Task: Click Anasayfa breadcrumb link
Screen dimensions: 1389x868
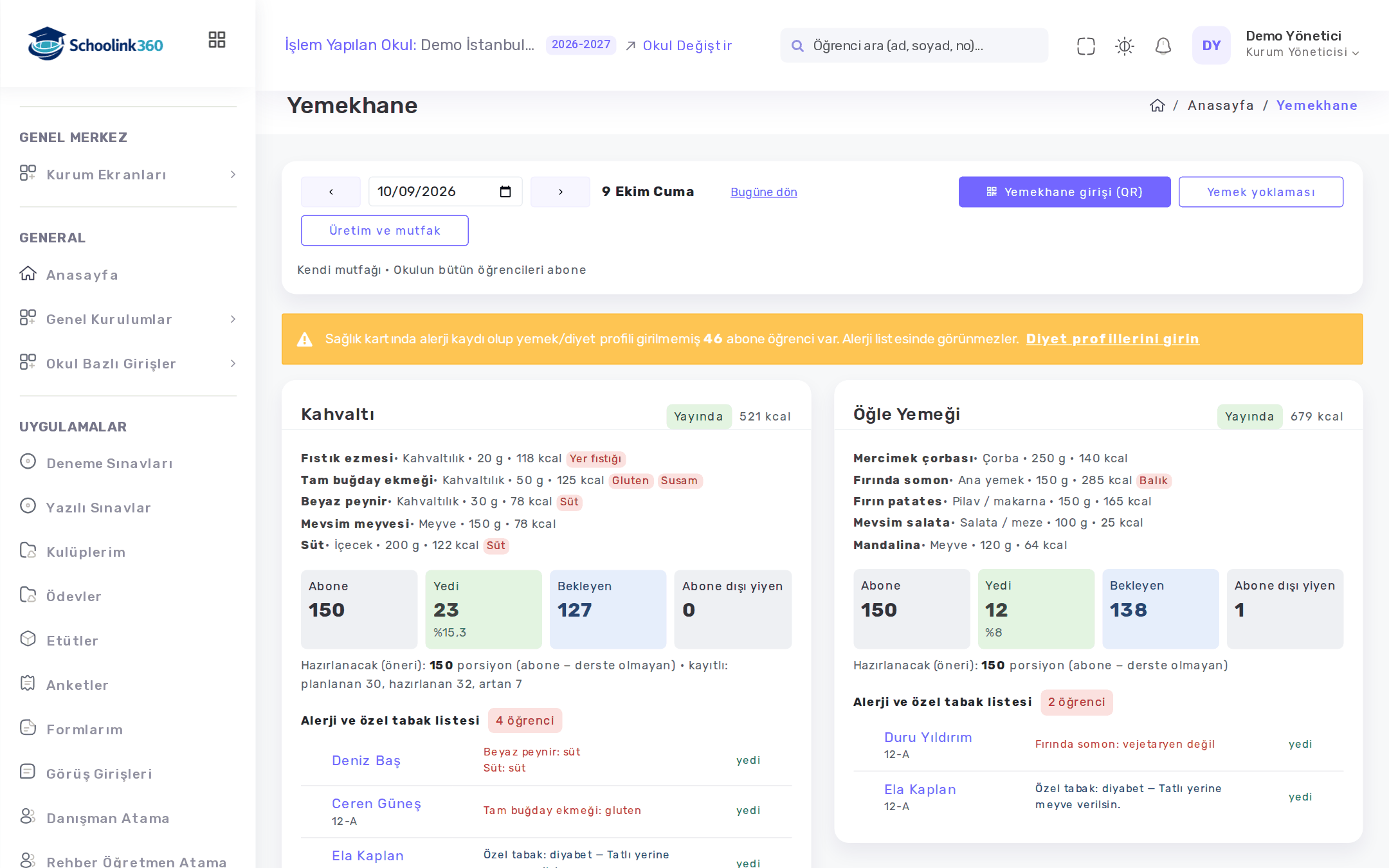Action: pyautogui.click(x=1221, y=105)
